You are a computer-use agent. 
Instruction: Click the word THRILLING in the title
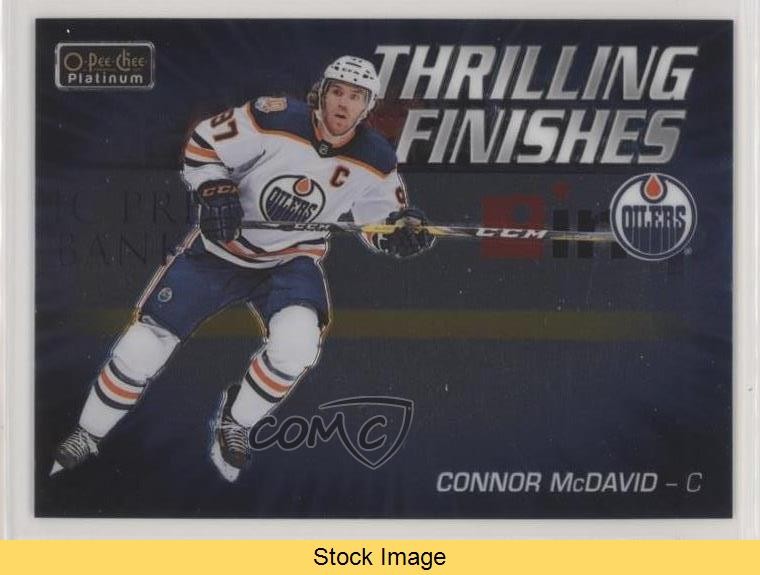pos(535,74)
